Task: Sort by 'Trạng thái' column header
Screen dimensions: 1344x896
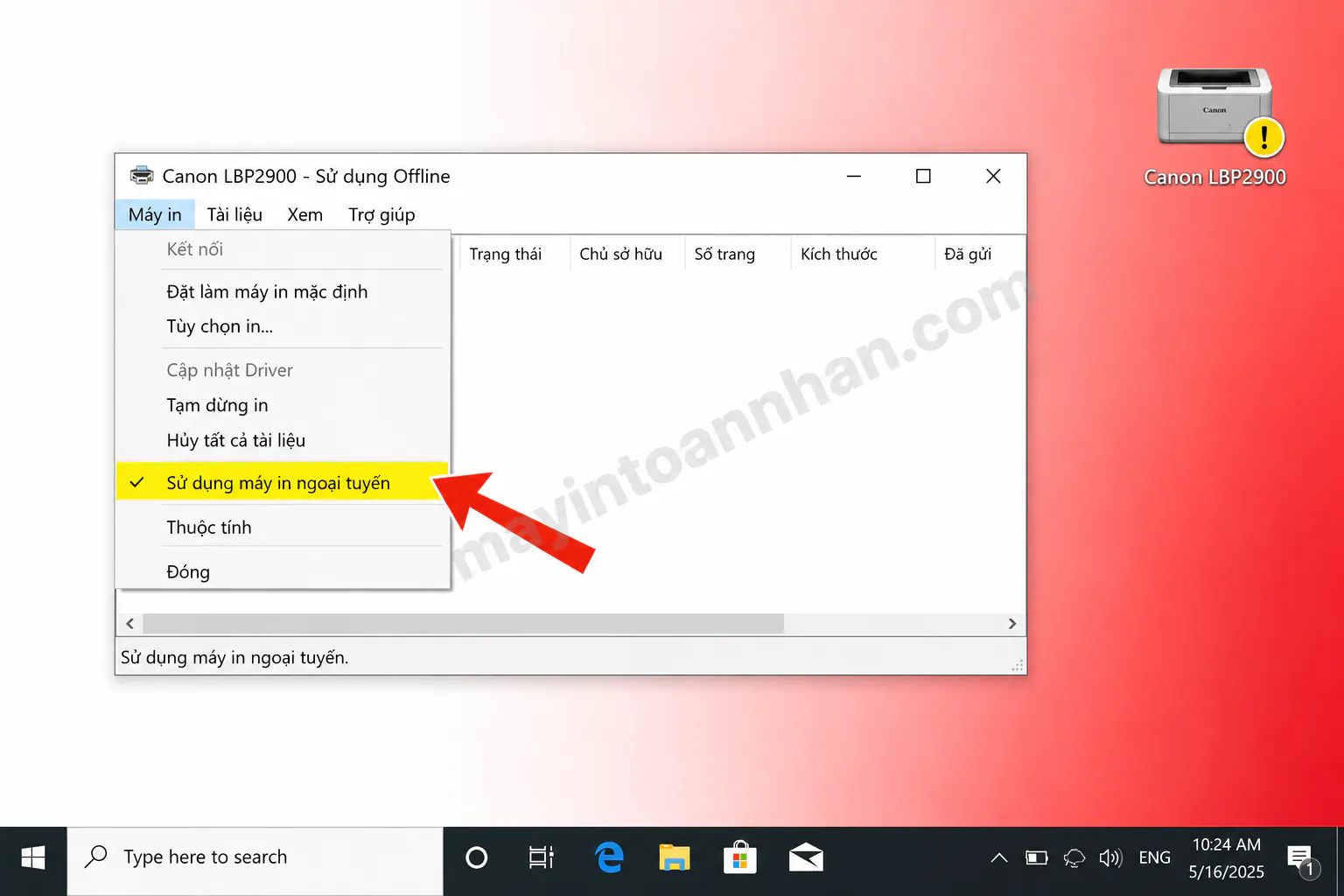Action: pyautogui.click(x=514, y=254)
